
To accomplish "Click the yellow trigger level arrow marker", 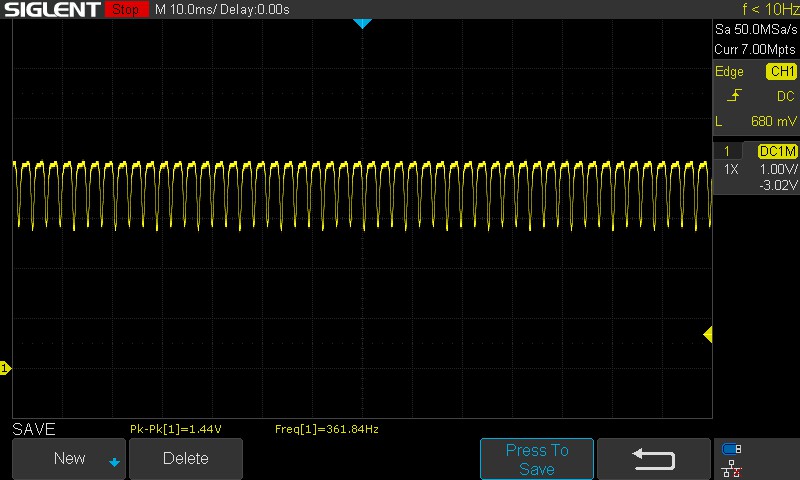I will tap(707, 335).
